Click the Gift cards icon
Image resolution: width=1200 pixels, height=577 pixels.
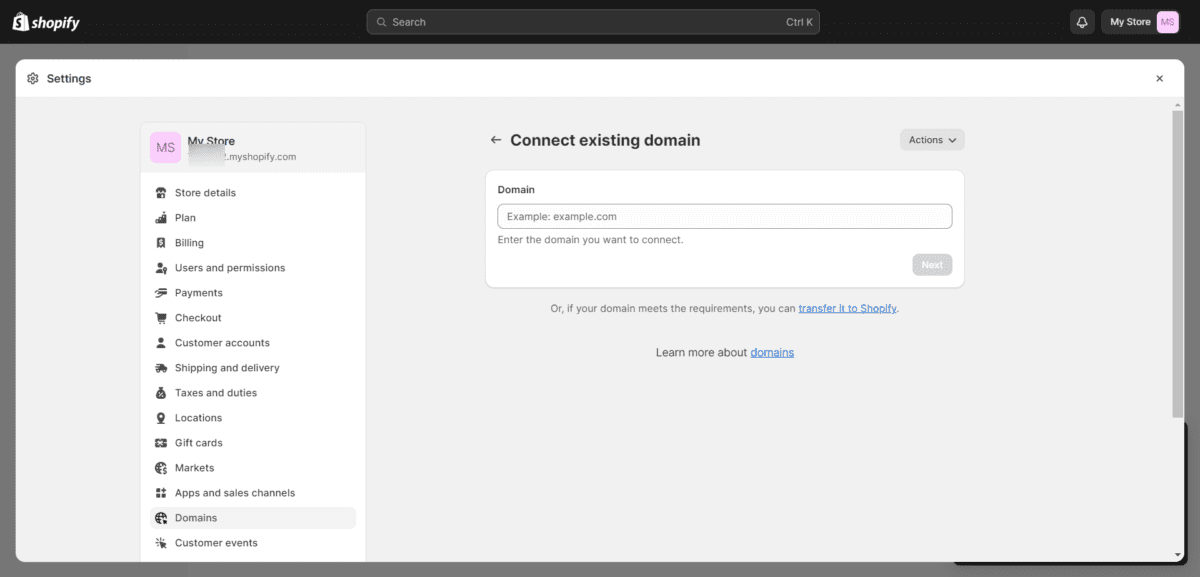pos(161,442)
